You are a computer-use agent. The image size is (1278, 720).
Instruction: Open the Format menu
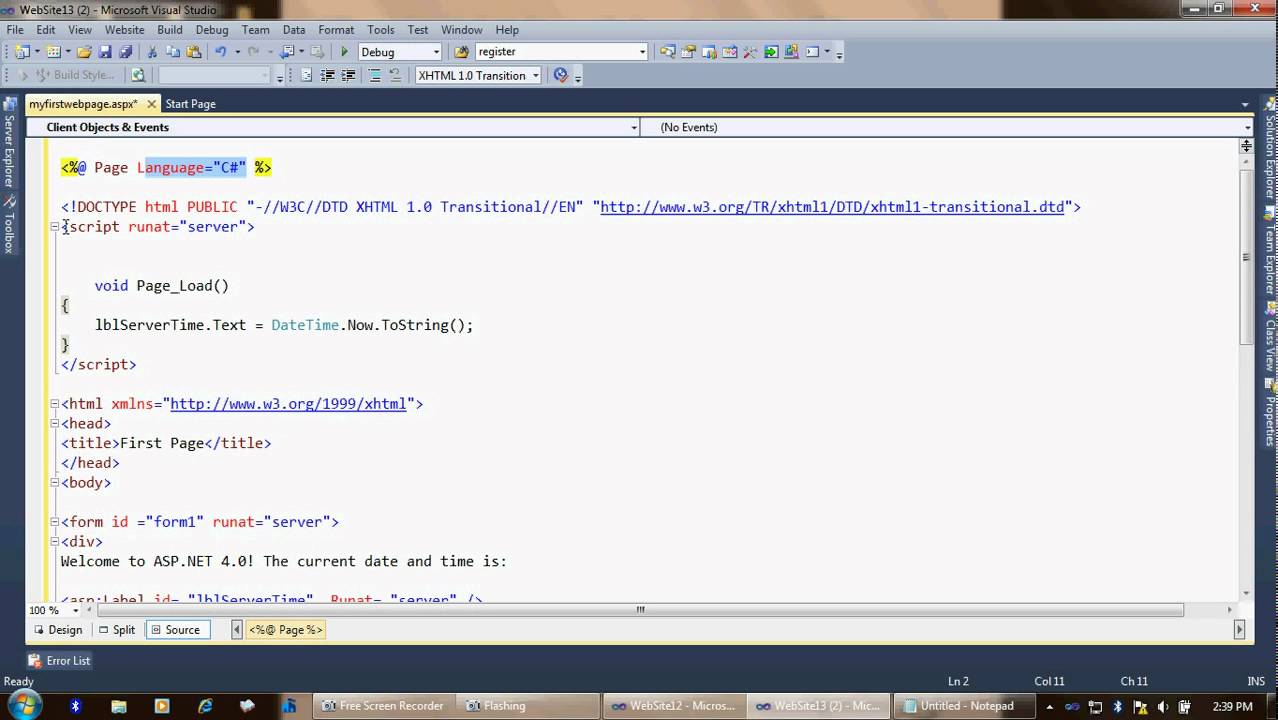coord(336,30)
